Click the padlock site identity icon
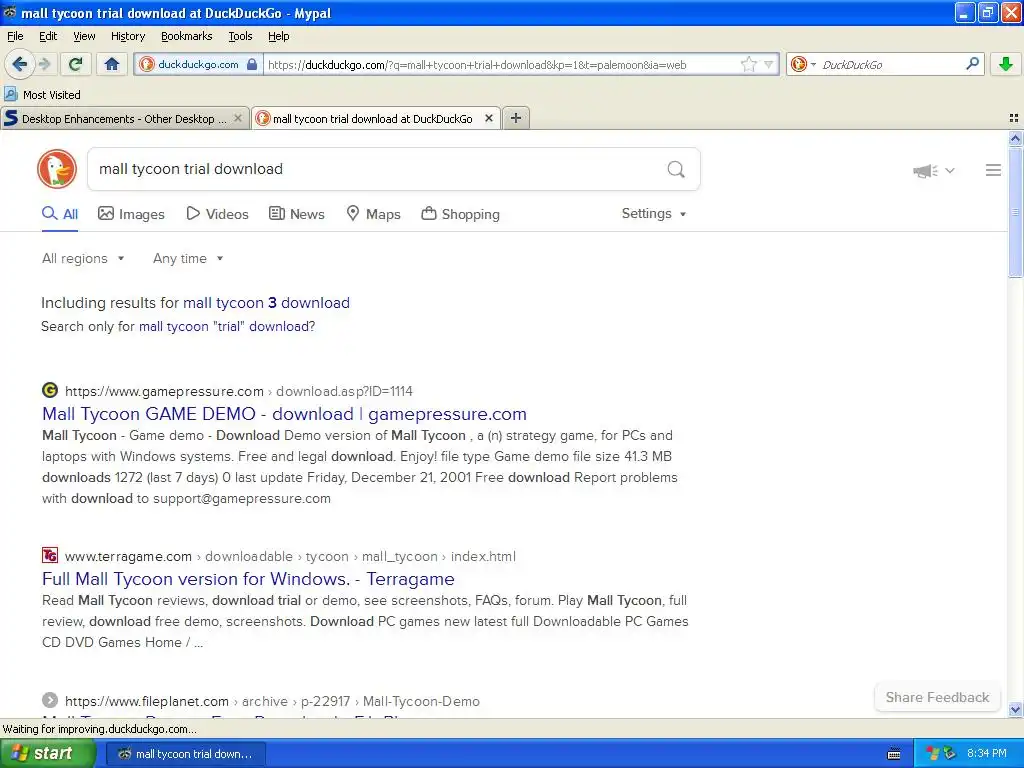This screenshot has width=1024, height=768. coord(252,64)
